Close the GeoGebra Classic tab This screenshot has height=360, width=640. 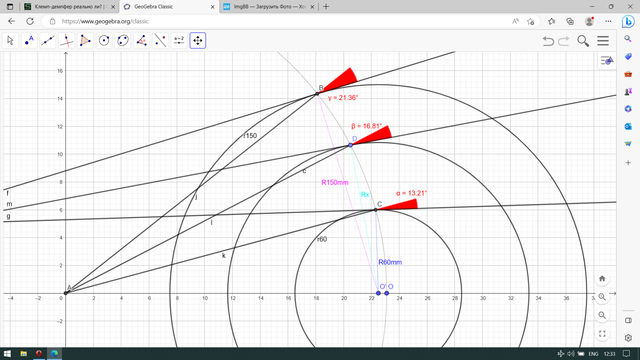213,7
